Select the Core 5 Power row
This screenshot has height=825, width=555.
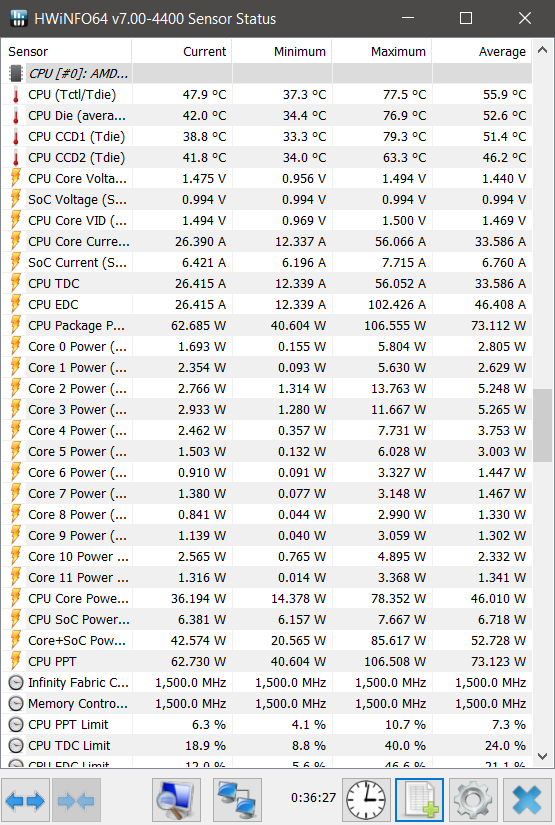point(267,451)
